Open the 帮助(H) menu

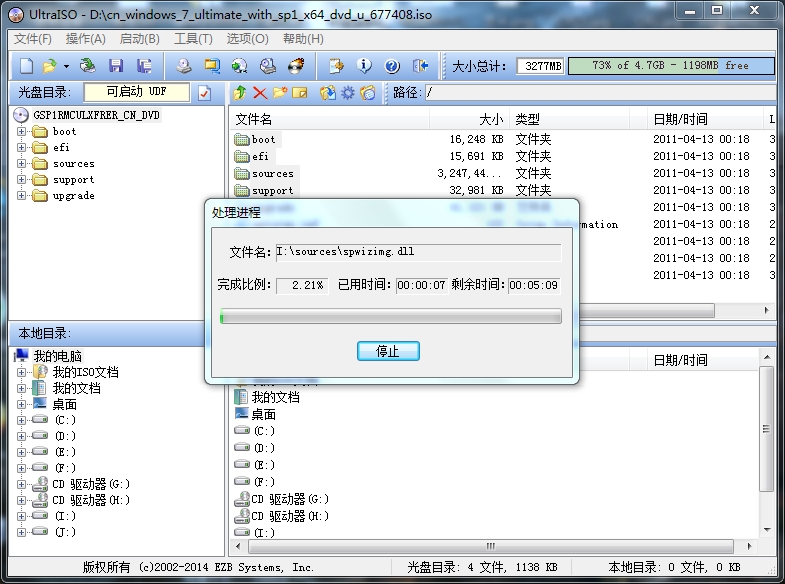[x=303, y=39]
